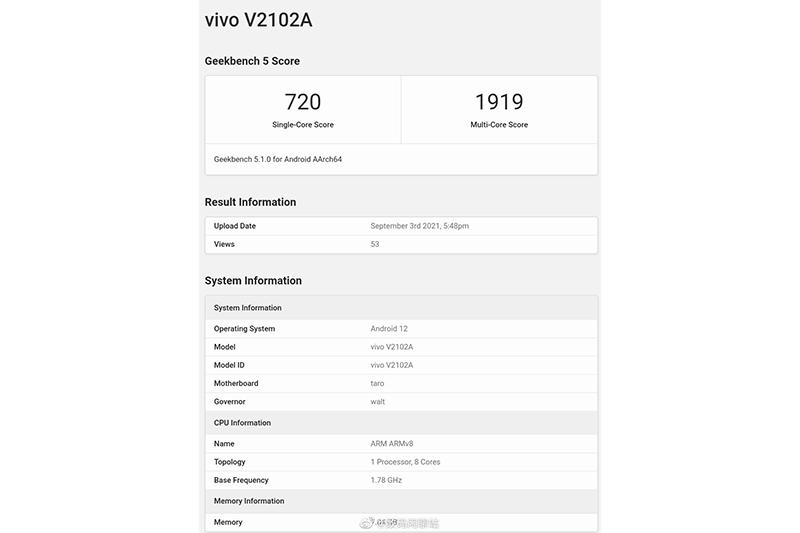Viewport: 800px width, 533px height.
Task: Click the September 3rd 2021 date value
Action: [x=419, y=226]
